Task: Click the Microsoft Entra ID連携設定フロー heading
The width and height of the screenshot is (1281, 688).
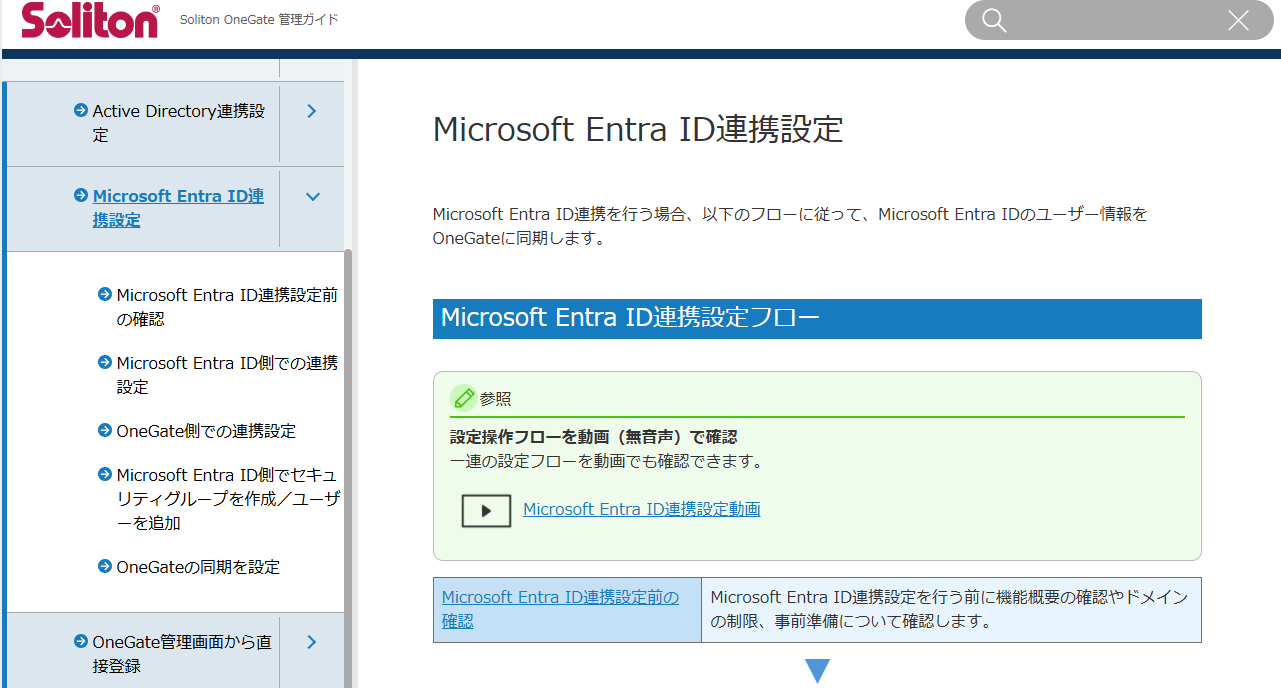Action: tap(817, 319)
